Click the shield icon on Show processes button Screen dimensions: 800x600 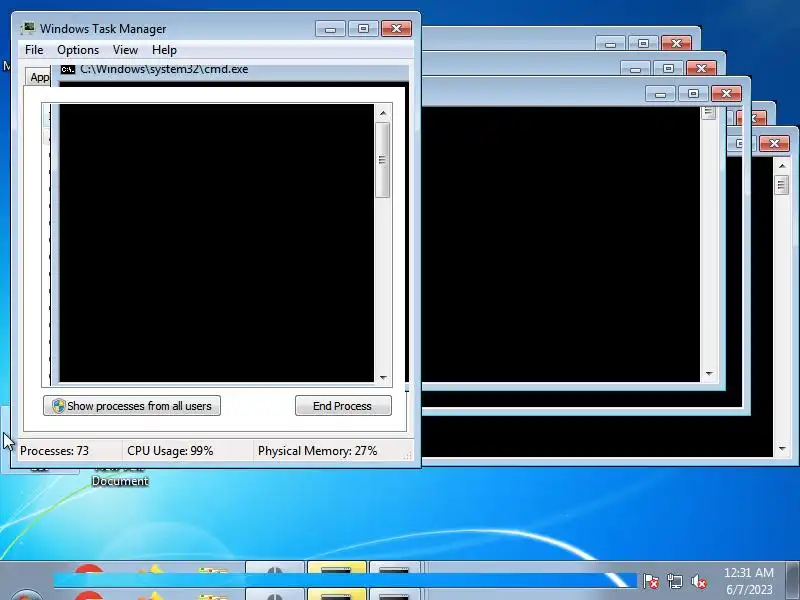pyautogui.click(x=59, y=406)
